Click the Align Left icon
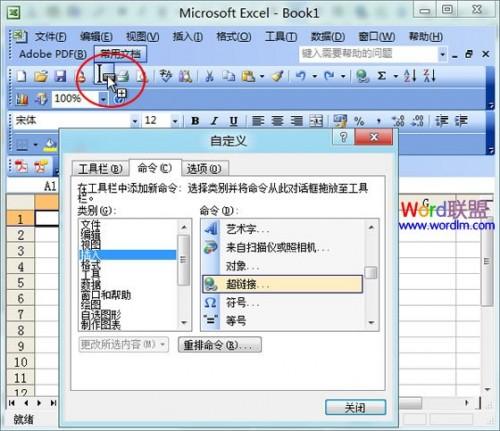This screenshot has height=431, width=500. point(258,121)
